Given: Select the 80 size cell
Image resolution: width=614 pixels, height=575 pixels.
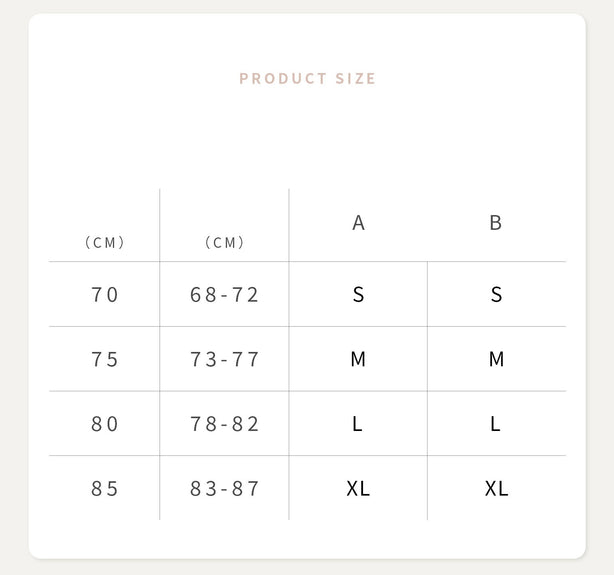Looking at the screenshot, I should (x=105, y=424).
